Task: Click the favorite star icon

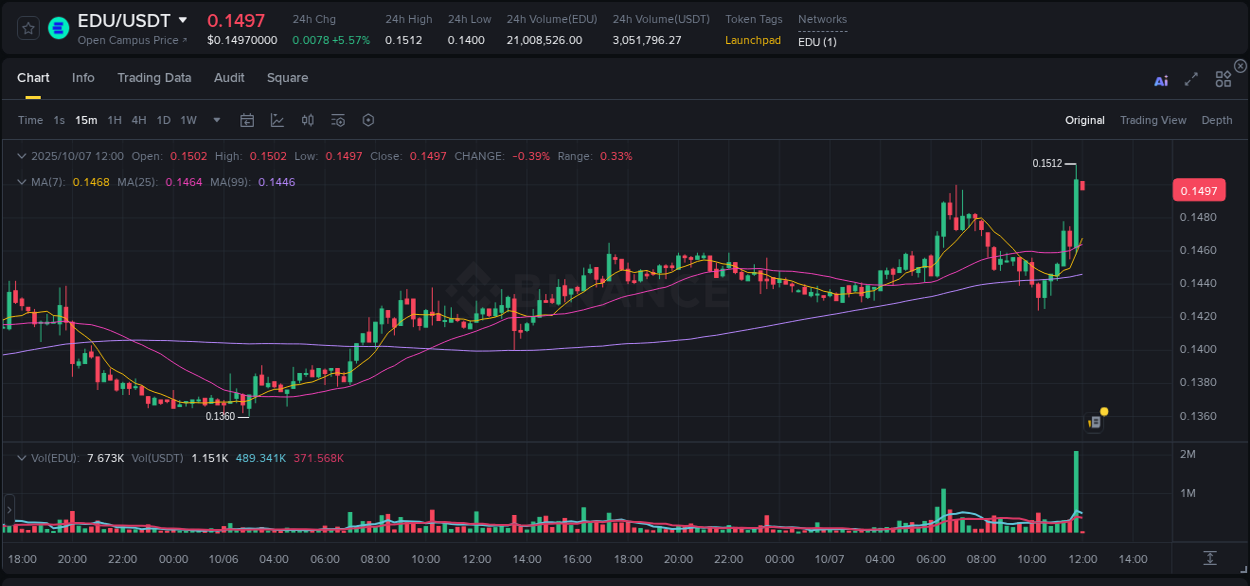Action: pos(28,27)
